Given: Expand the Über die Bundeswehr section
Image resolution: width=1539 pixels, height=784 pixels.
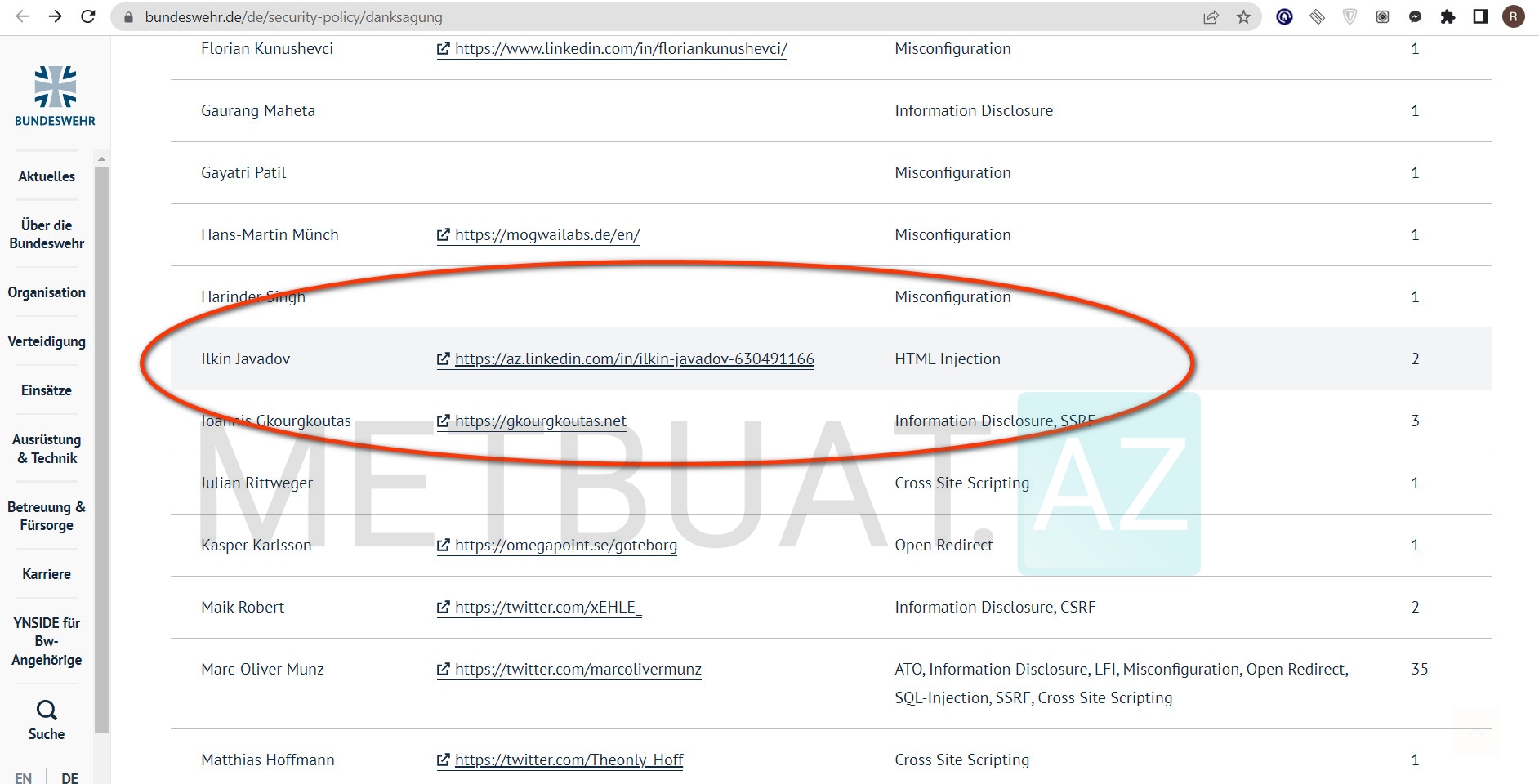Looking at the screenshot, I should [47, 234].
